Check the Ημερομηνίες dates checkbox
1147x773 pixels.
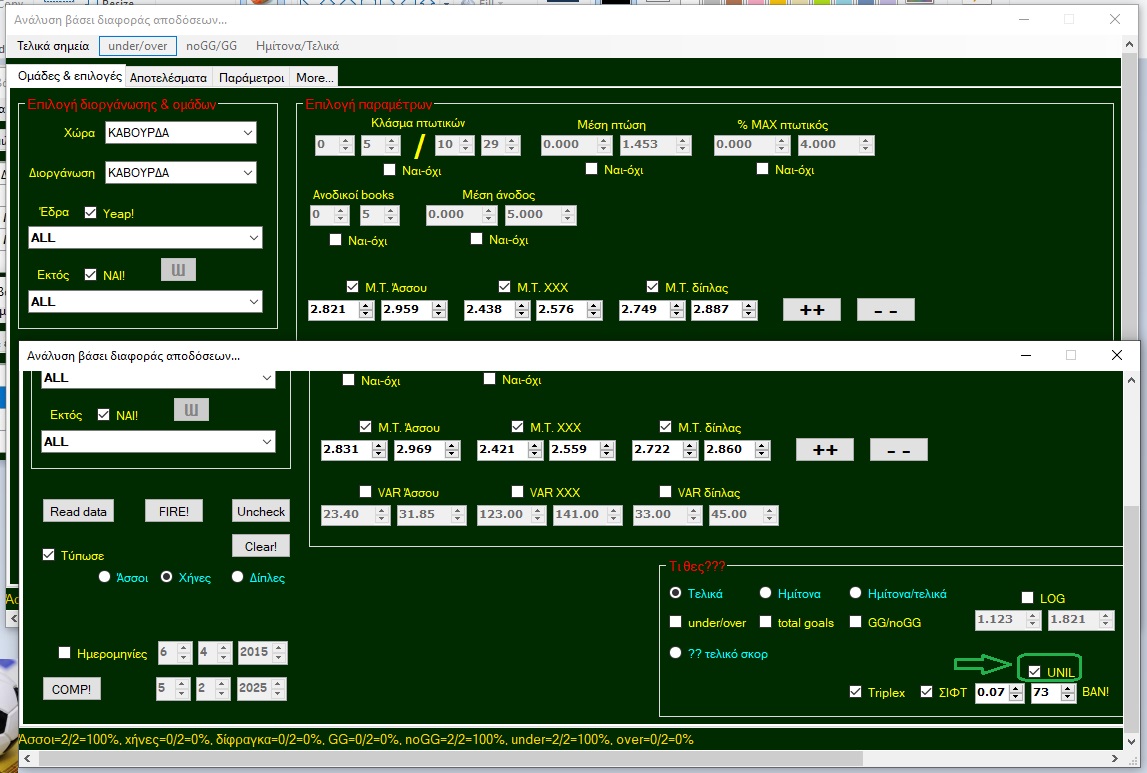(x=65, y=653)
